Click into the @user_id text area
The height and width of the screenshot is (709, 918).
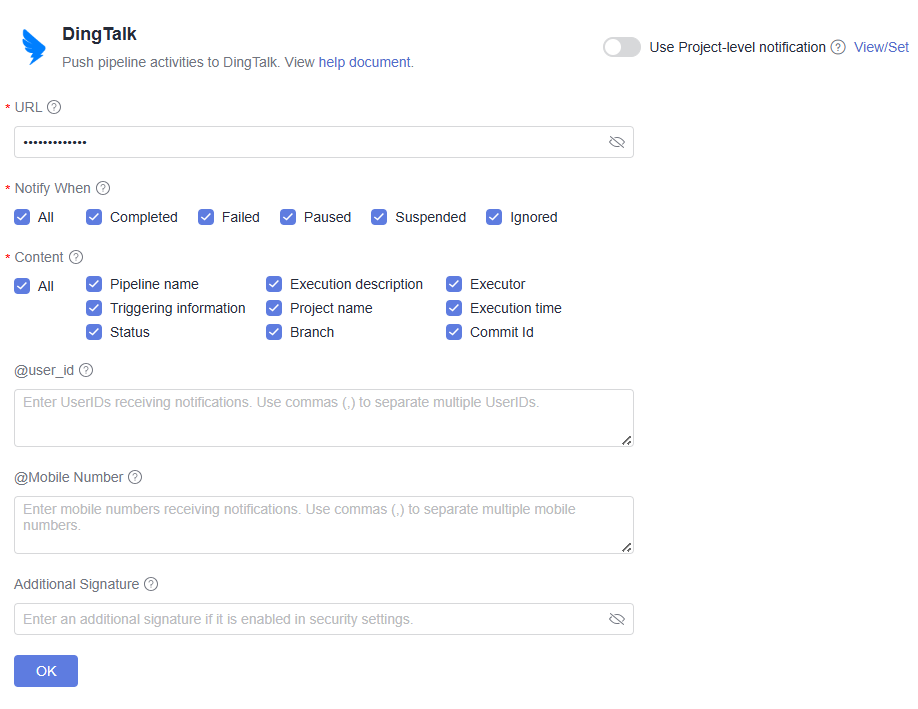click(x=323, y=417)
